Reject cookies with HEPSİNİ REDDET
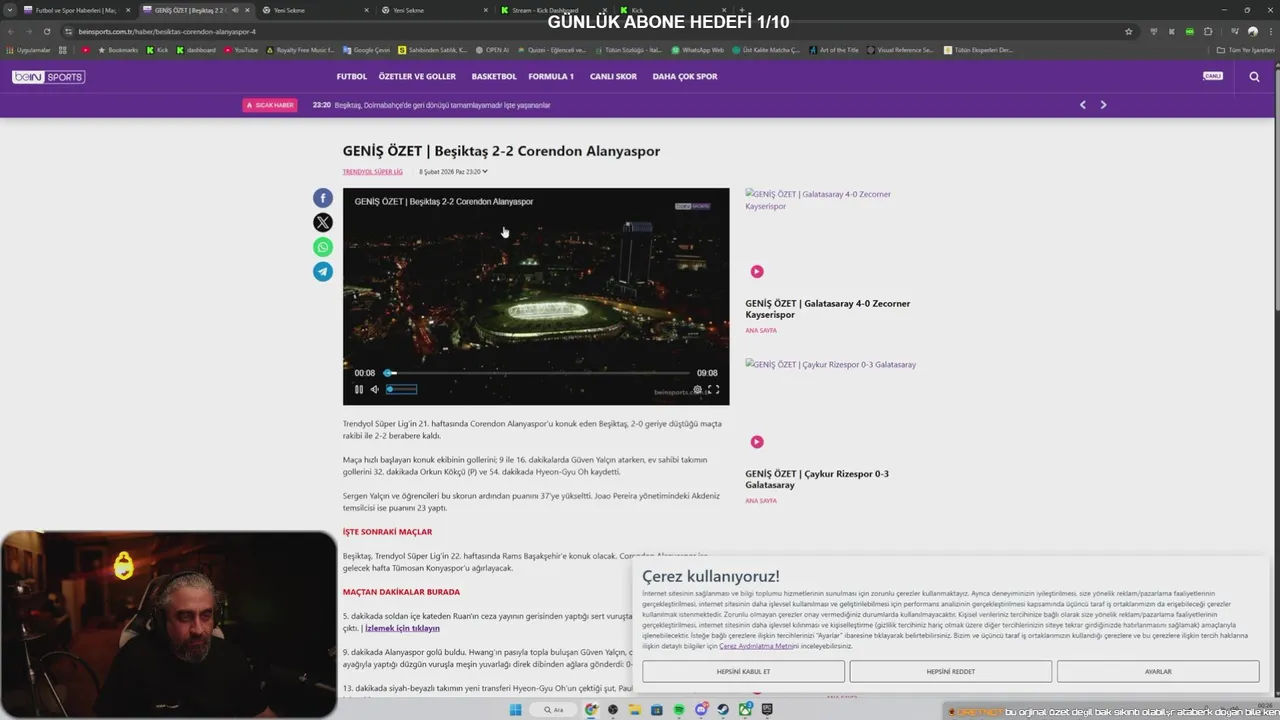Image resolution: width=1280 pixels, height=720 pixels. (x=951, y=671)
